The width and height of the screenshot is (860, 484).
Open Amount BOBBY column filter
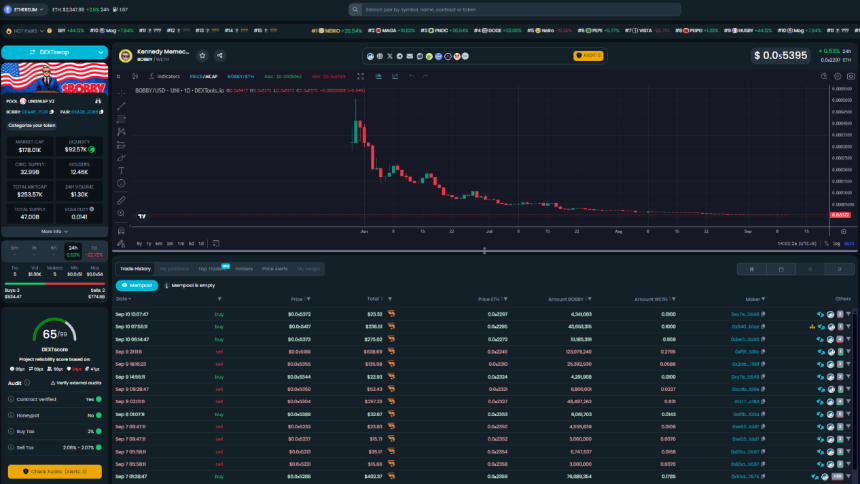coord(590,299)
